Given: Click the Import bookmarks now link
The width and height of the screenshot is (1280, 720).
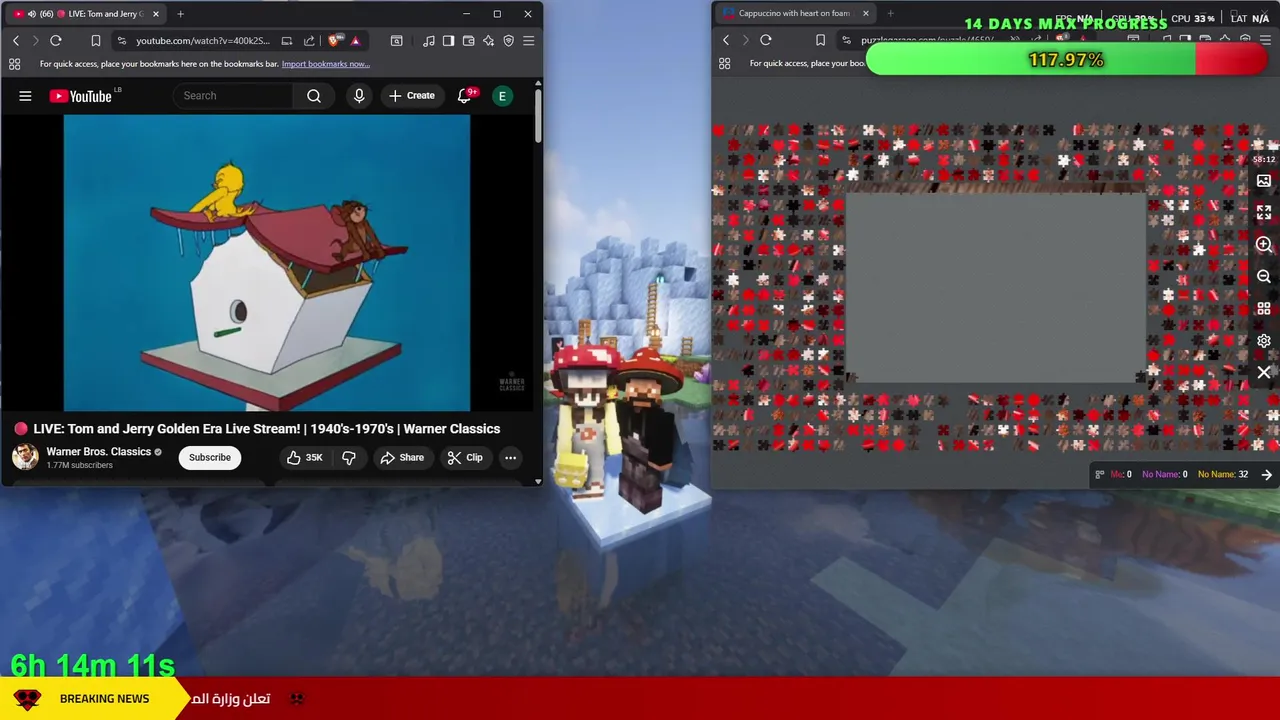Looking at the screenshot, I should [326, 64].
